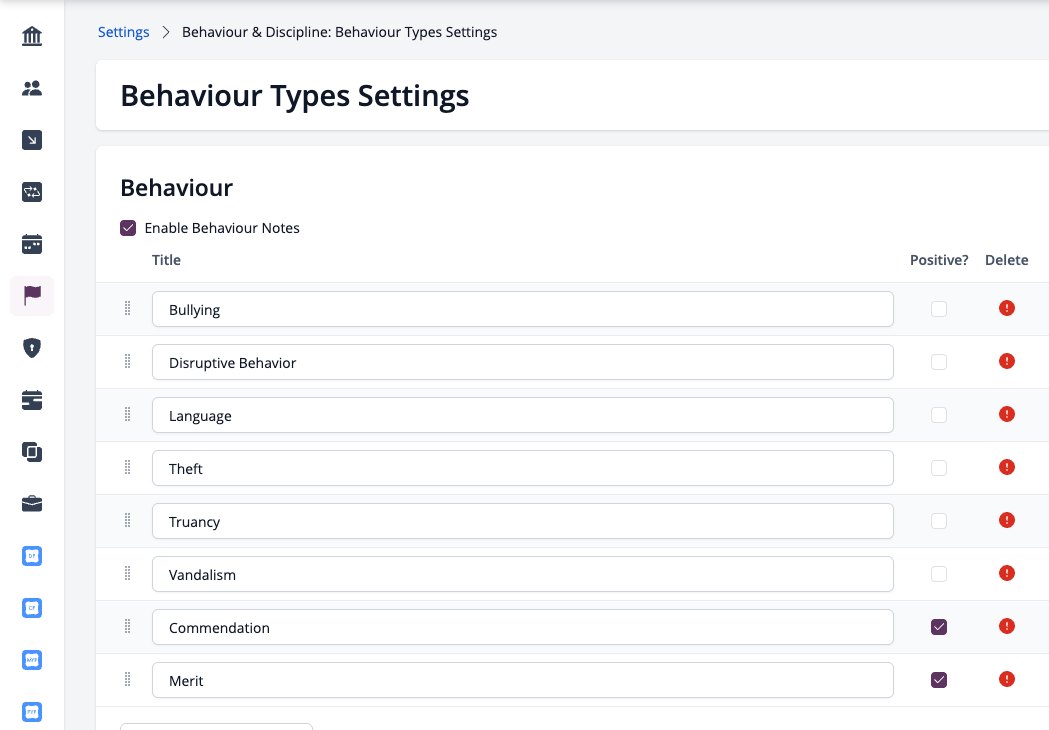Open the people group sidebar icon

32,88
